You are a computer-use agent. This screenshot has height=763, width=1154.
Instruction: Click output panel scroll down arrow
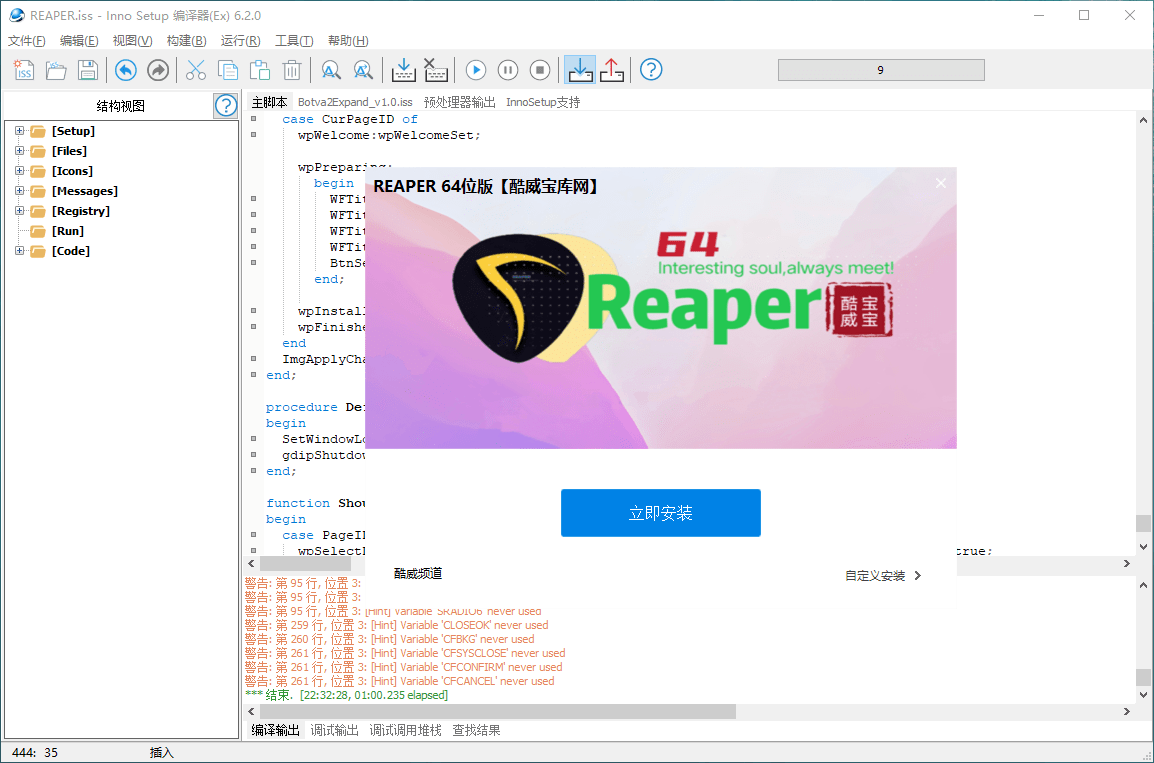(x=1143, y=695)
